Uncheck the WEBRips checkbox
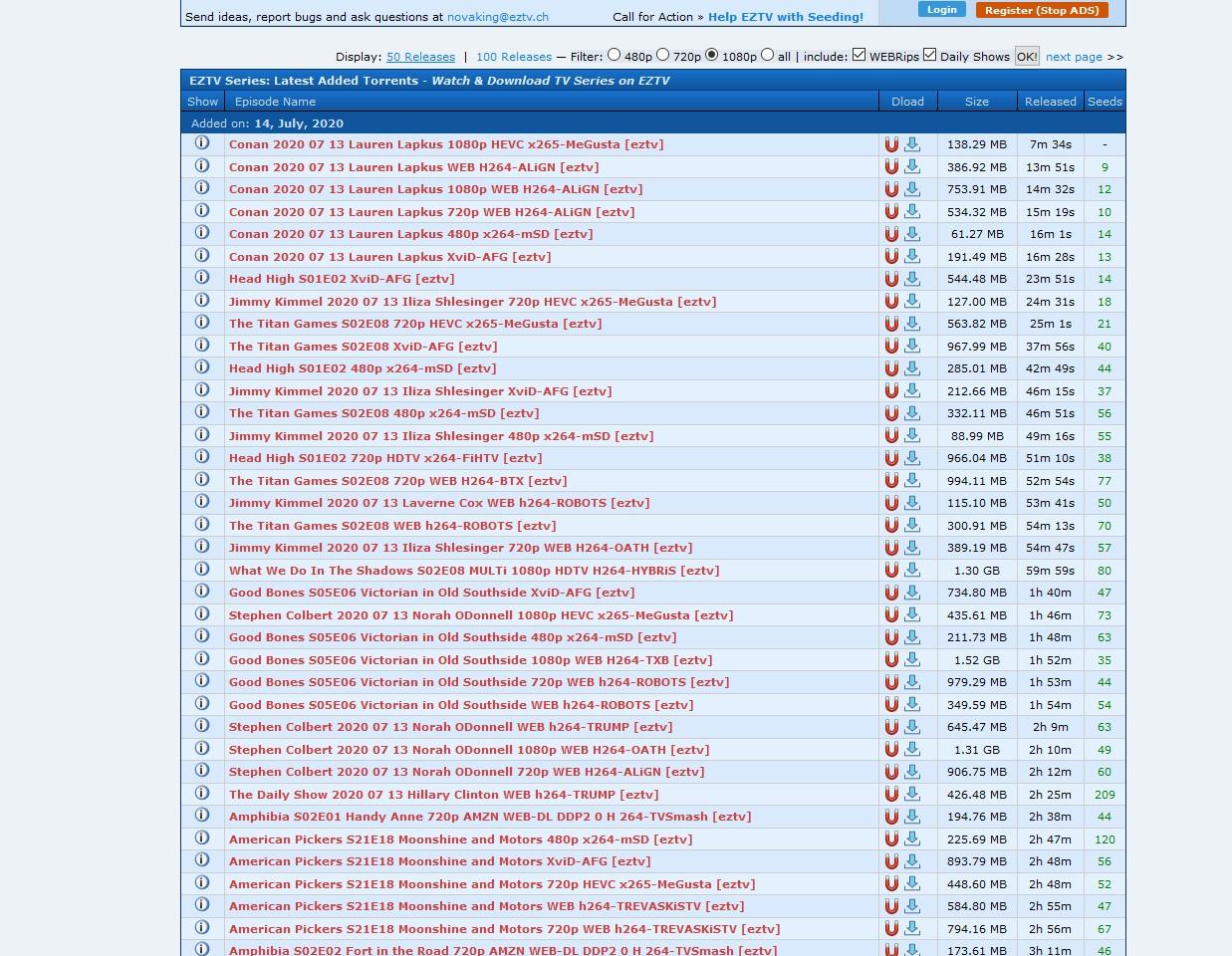1232x956 pixels. [859, 55]
